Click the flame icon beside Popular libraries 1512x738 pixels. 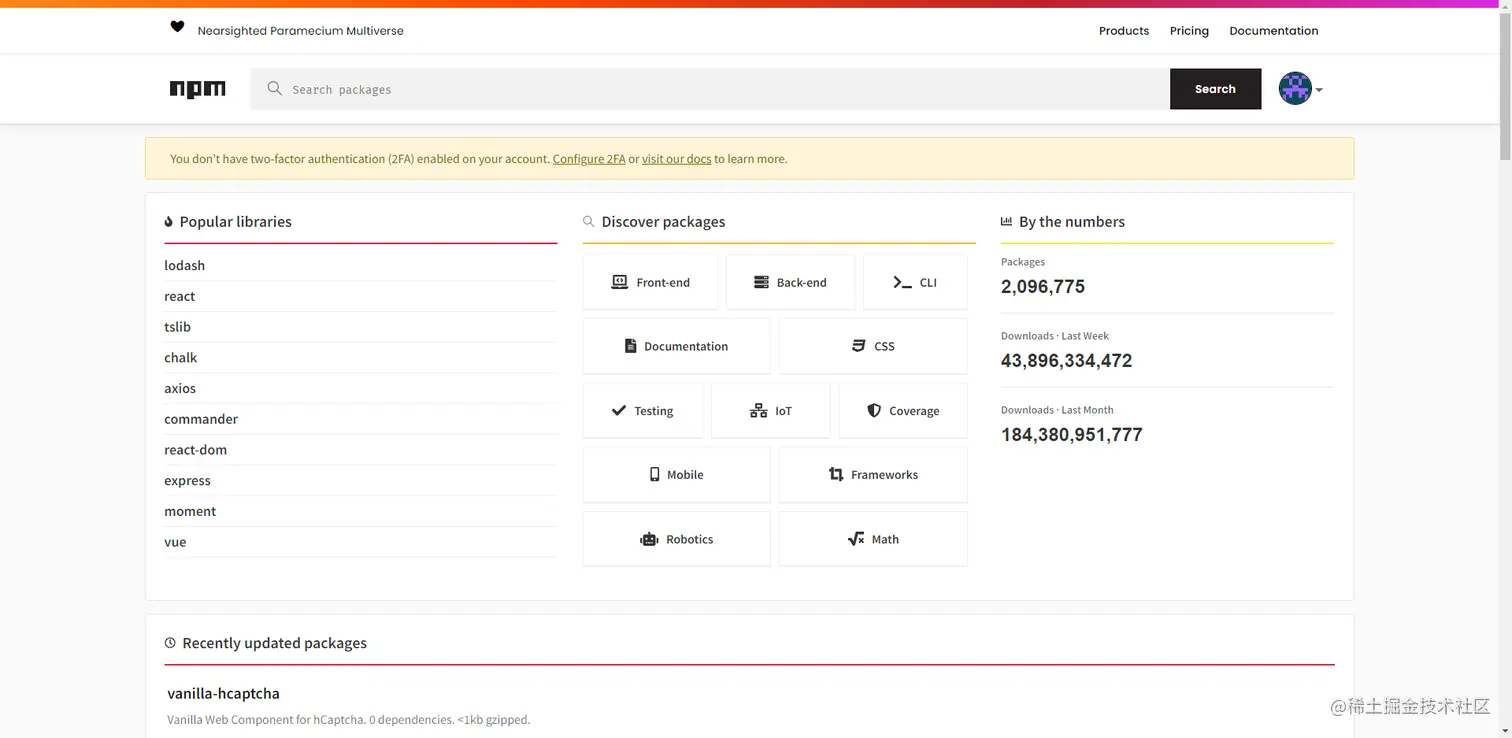169,222
